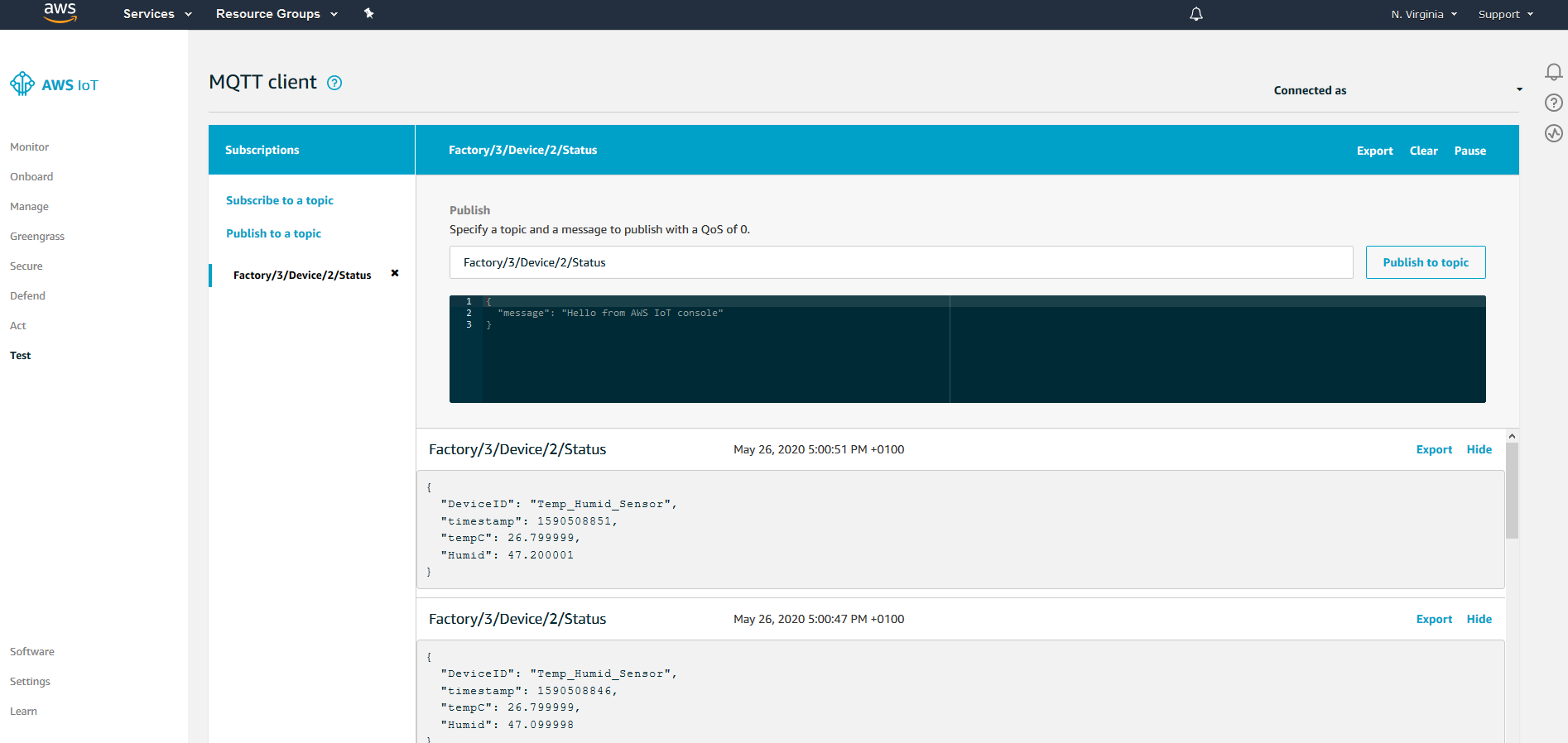
Task: Open Software in the sidebar
Action: tap(32, 652)
